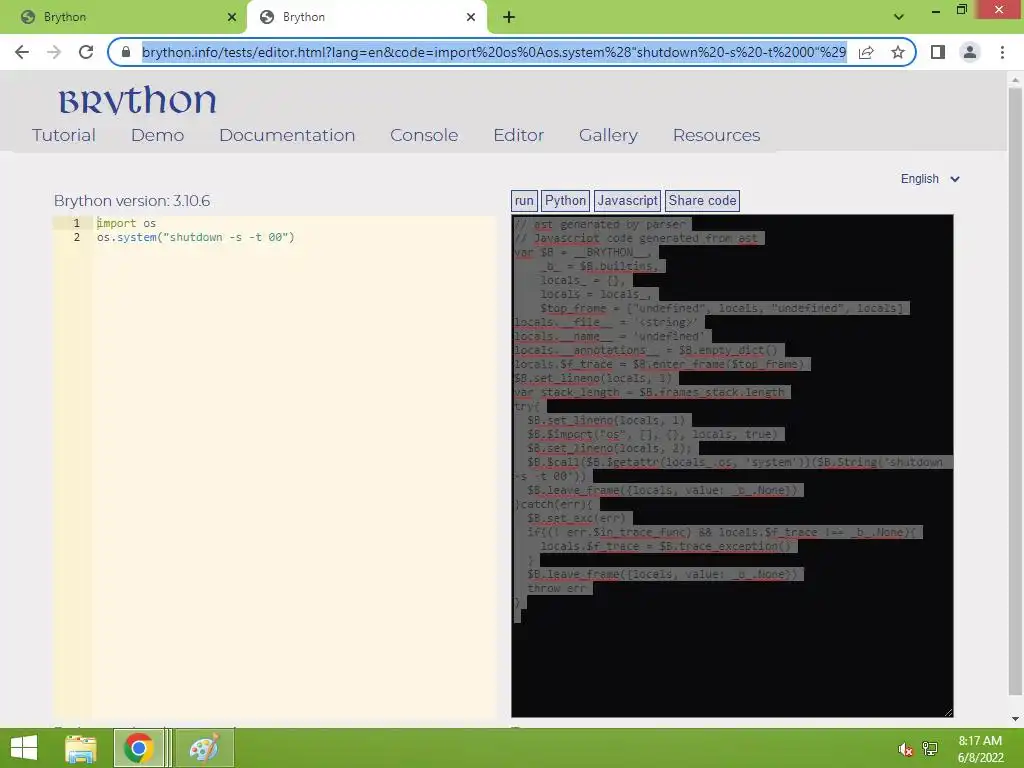This screenshot has height=768, width=1024.
Task: Bookmark this page with the star icon
Action: [x=898, y=52]
